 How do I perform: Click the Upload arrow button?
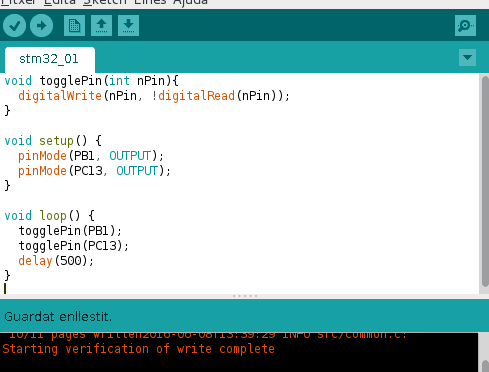(41, 26)
